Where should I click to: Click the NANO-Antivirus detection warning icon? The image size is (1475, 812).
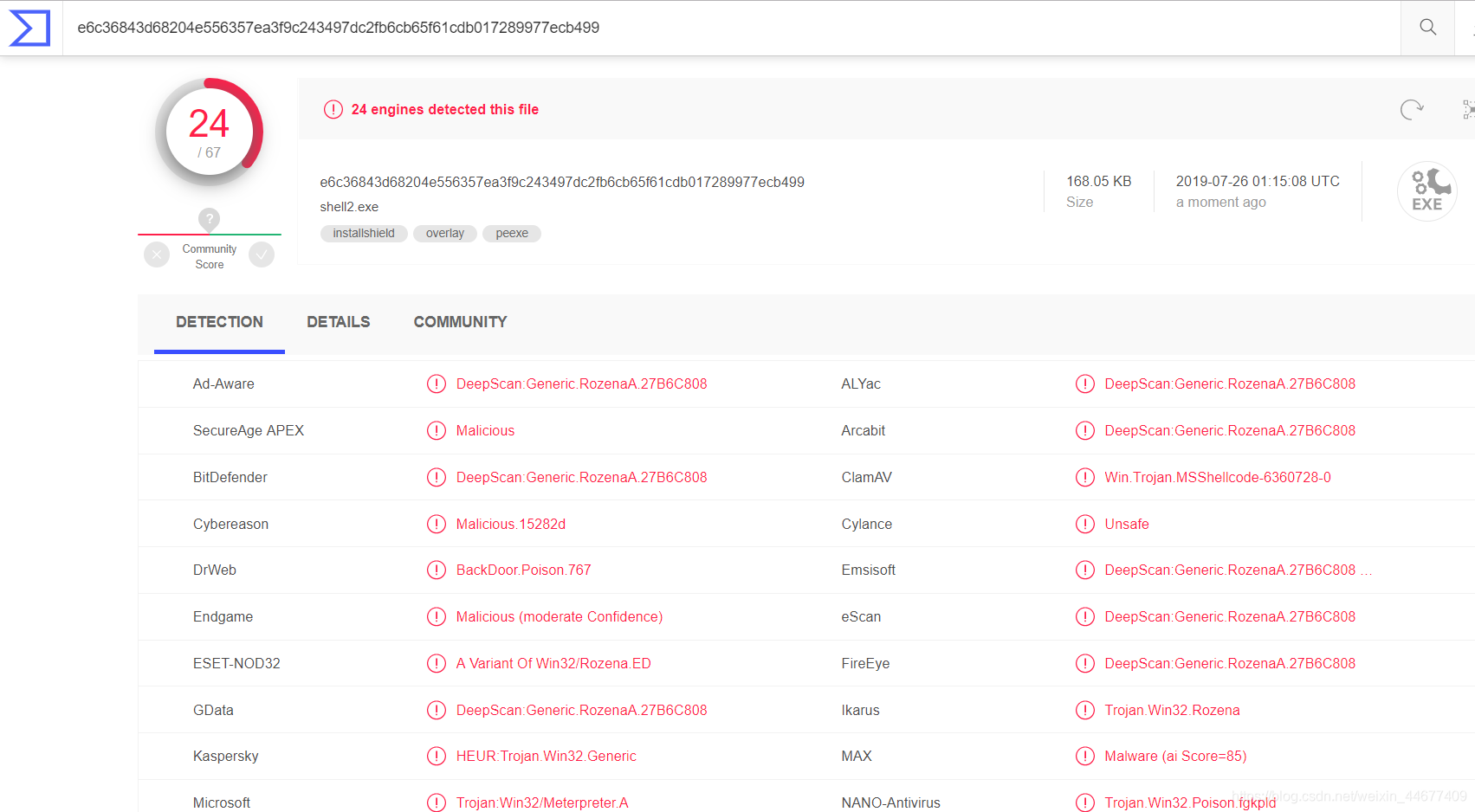(1085, 802)
